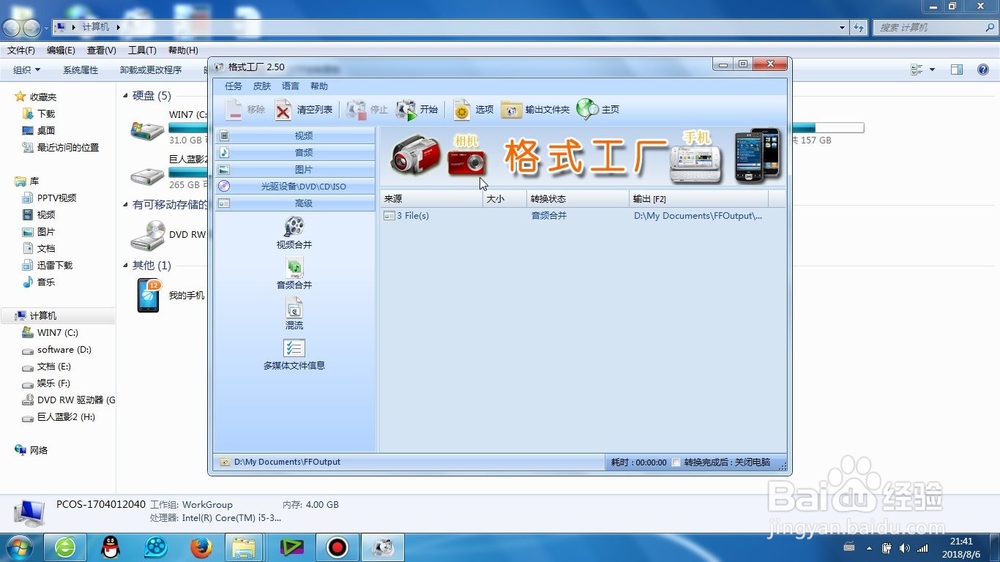1000x562 pixels.
Task: Open the Mux (混流) tool
Action: pos(294,314)
